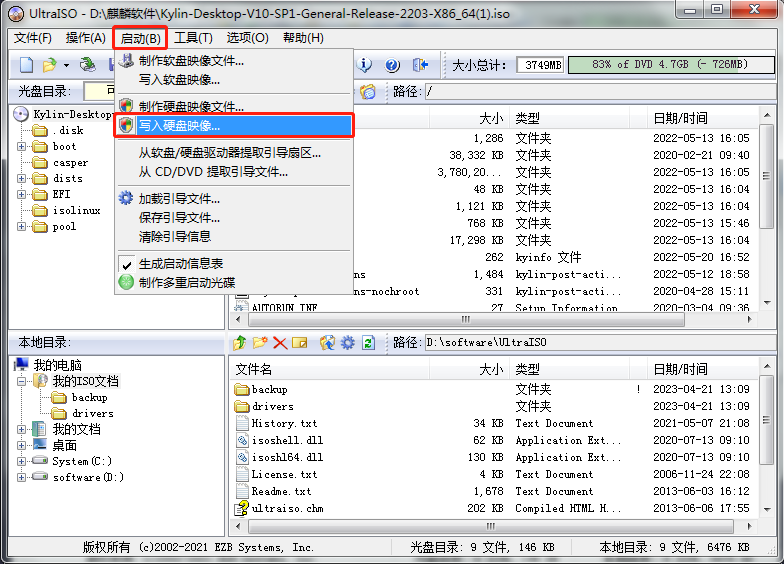Open the 文件(F) menu
Image resolution: width=784 pixels, height=564 pixels.
coord(32,38)
